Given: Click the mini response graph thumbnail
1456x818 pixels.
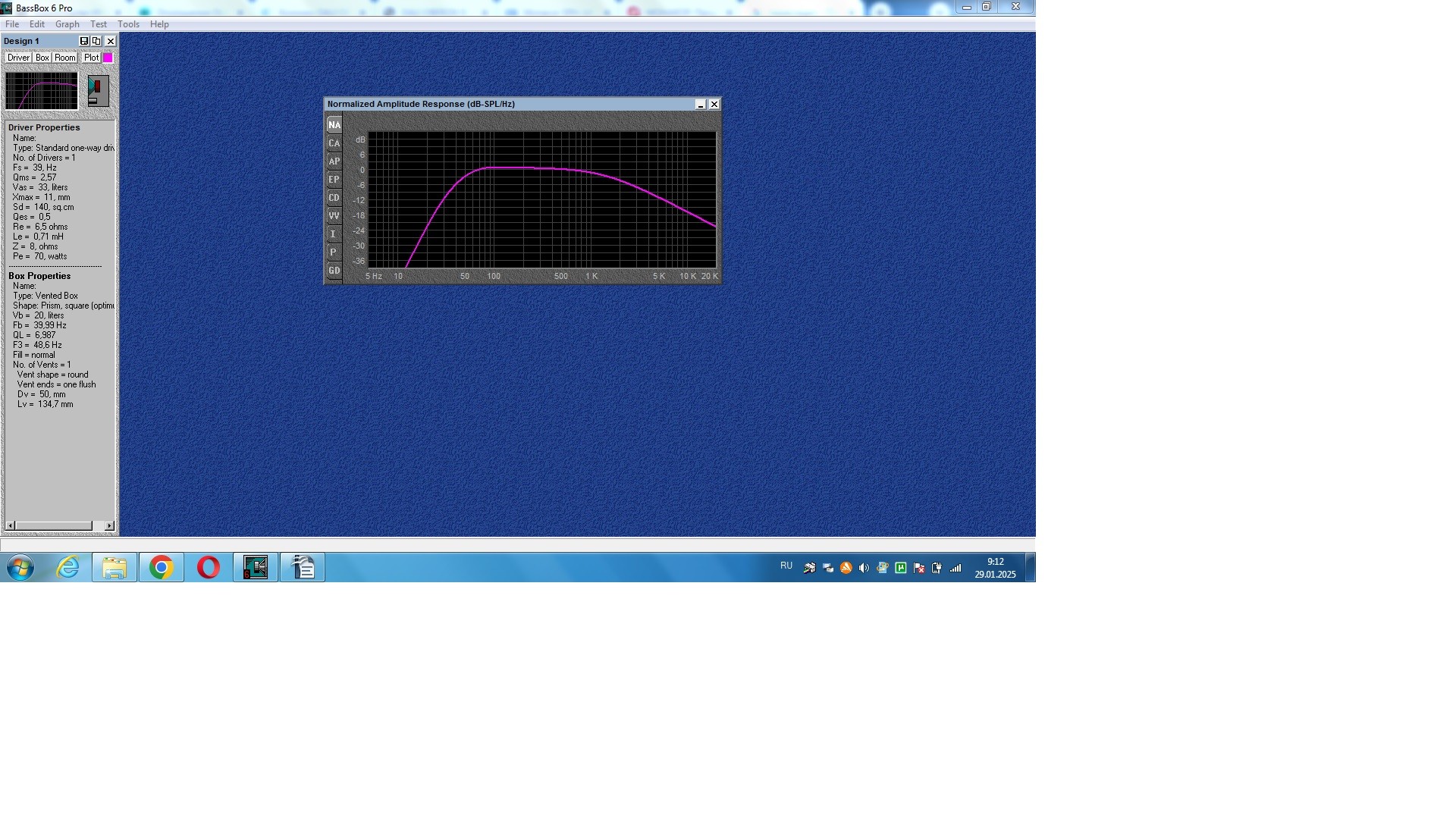Looking at the screenshot, I should [x=42, y=91].
